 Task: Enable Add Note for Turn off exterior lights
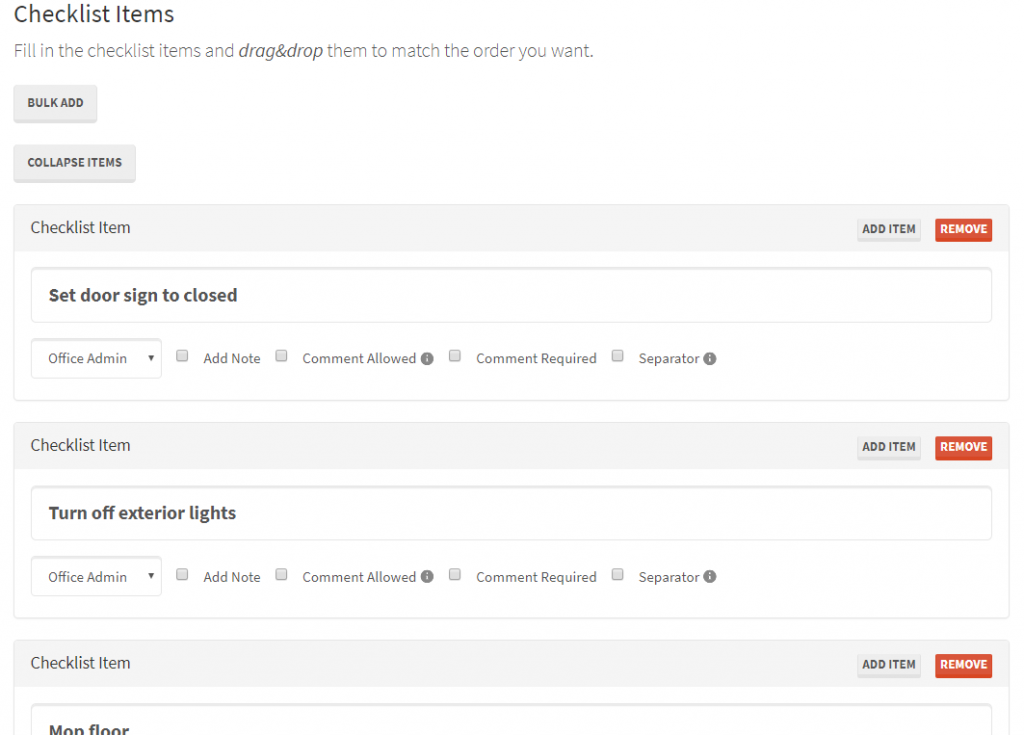pyautogui.click(x=182, y=574)
